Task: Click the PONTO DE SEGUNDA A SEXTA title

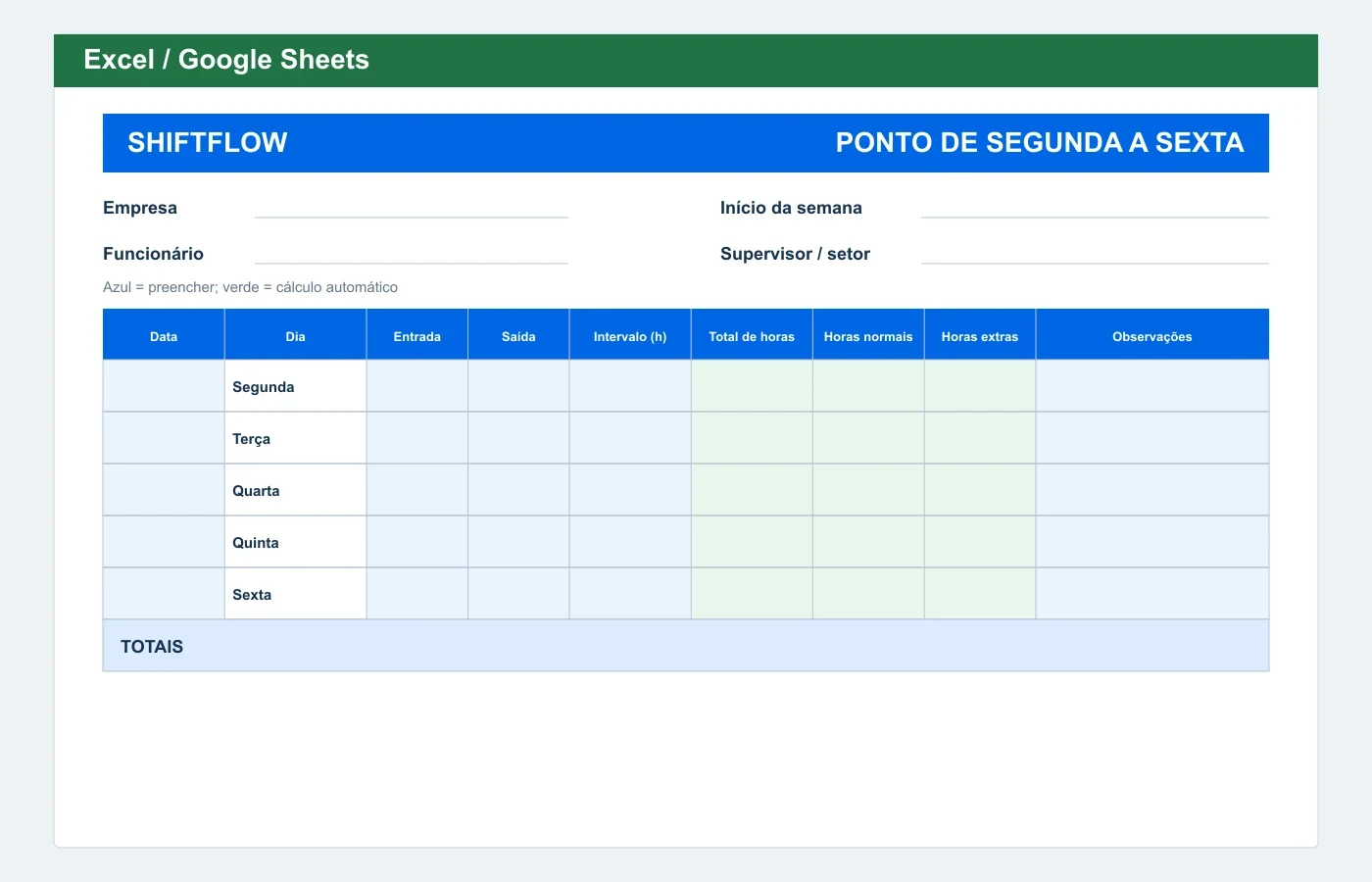Action: click(x=1040, y=143)
